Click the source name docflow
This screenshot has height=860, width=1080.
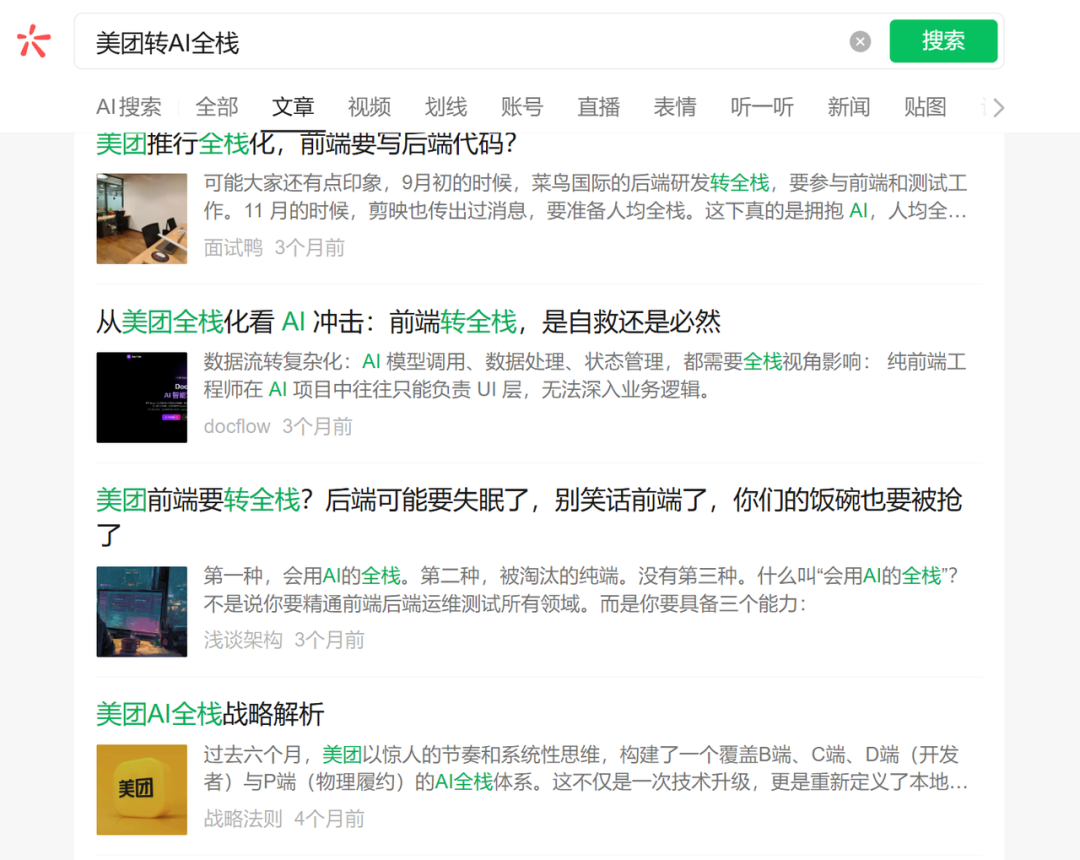237,427
